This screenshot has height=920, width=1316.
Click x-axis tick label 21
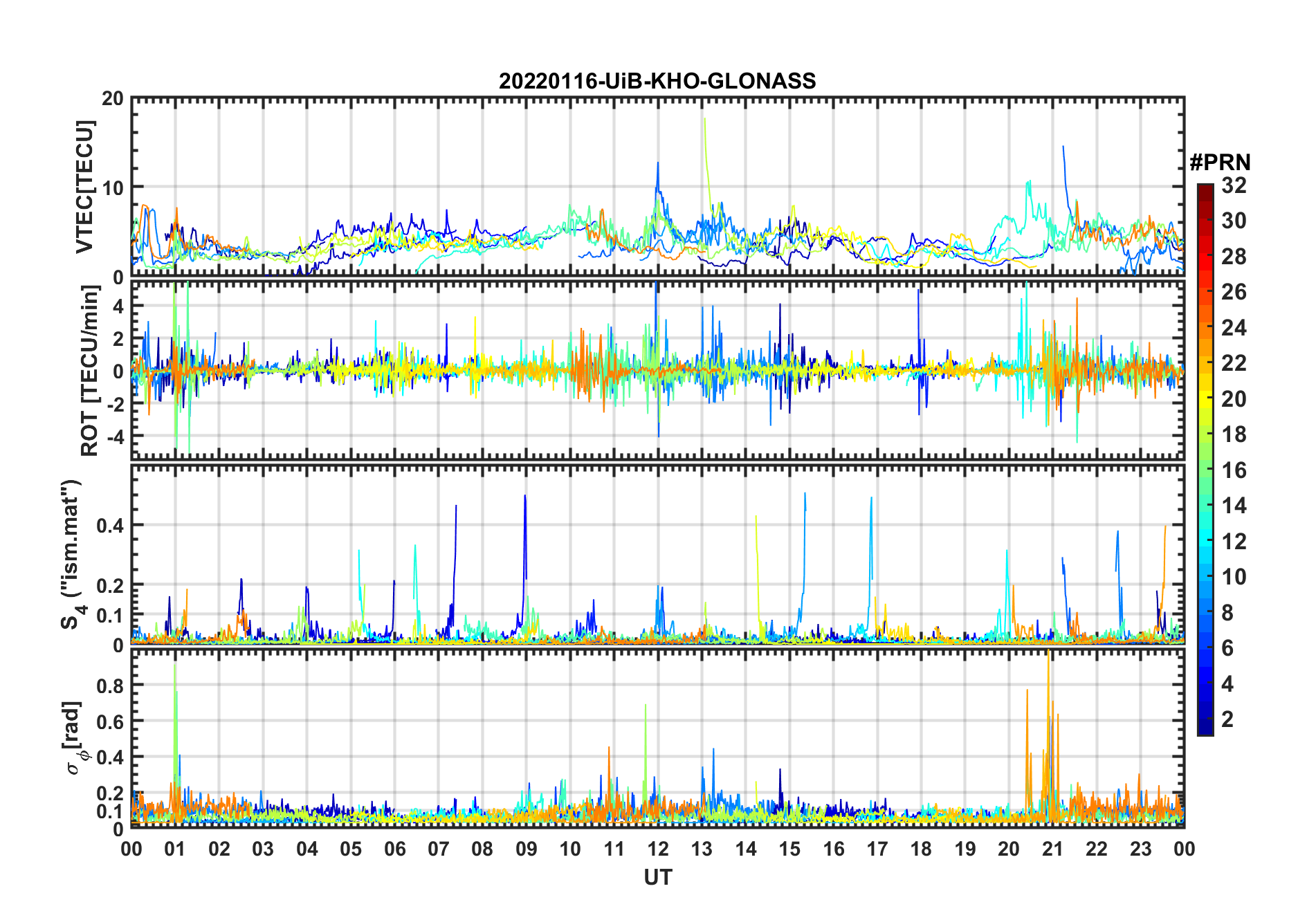tap(1052, 849)
